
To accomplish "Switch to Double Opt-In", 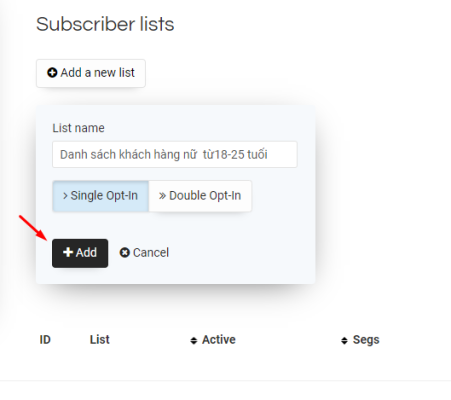I will [x=200, y=196].
